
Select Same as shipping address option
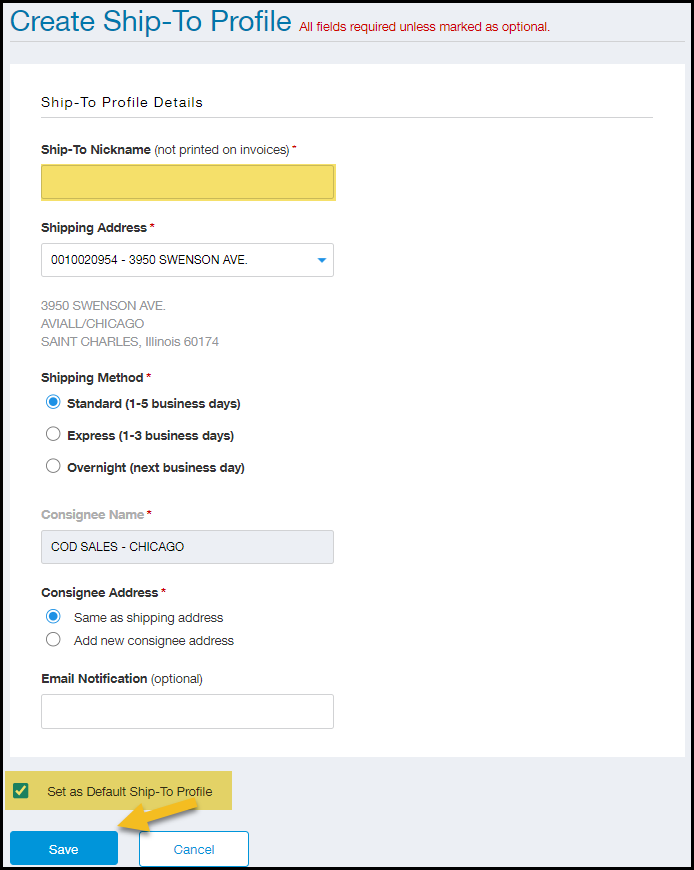(x=54, y=617)
